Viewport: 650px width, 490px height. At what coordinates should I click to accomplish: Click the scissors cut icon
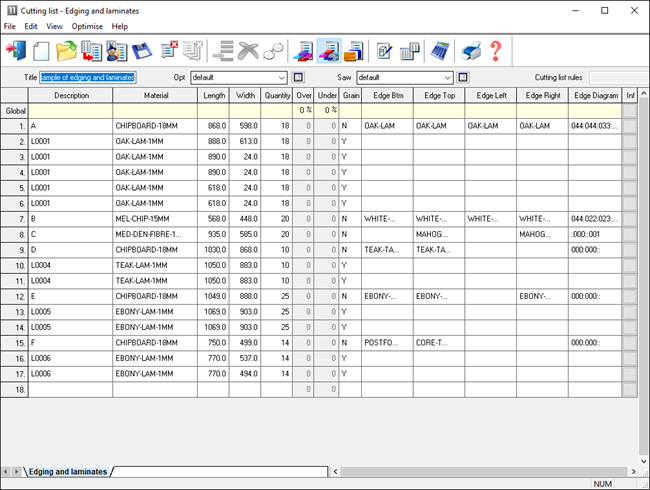pyautogui.click(x=247, y=51)
